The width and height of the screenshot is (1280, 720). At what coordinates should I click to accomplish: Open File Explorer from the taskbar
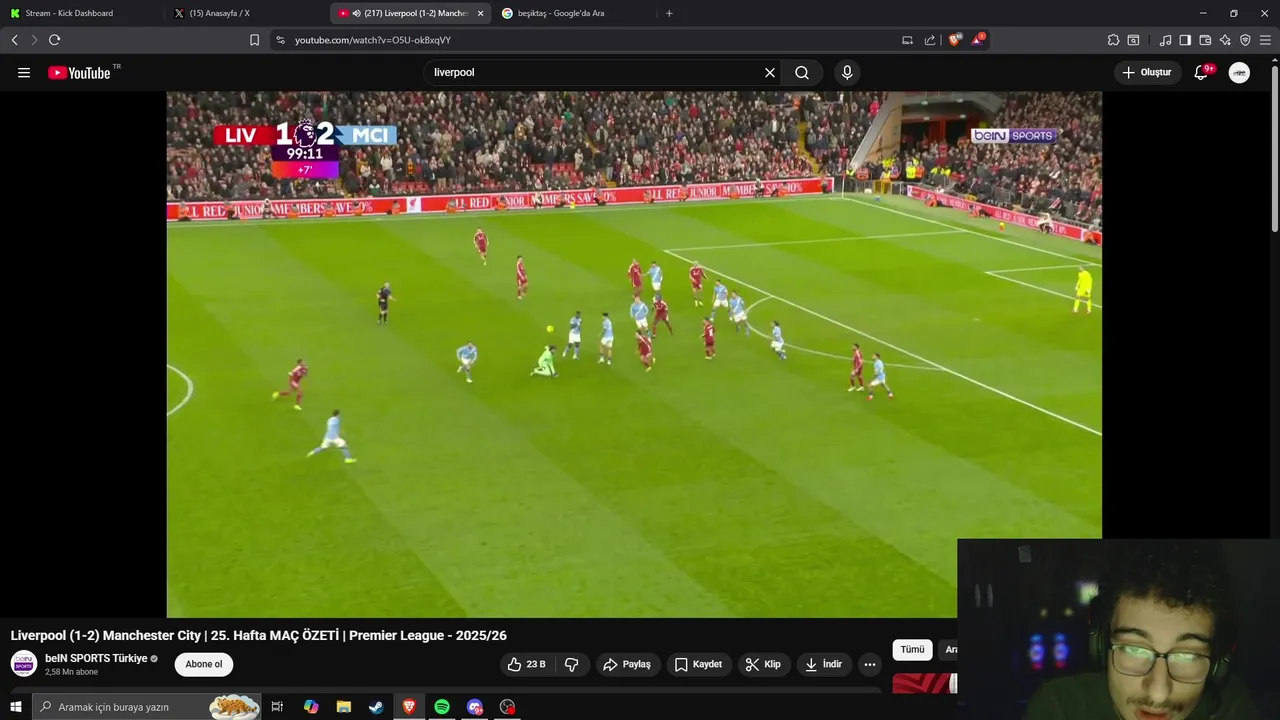coord(343,707)
